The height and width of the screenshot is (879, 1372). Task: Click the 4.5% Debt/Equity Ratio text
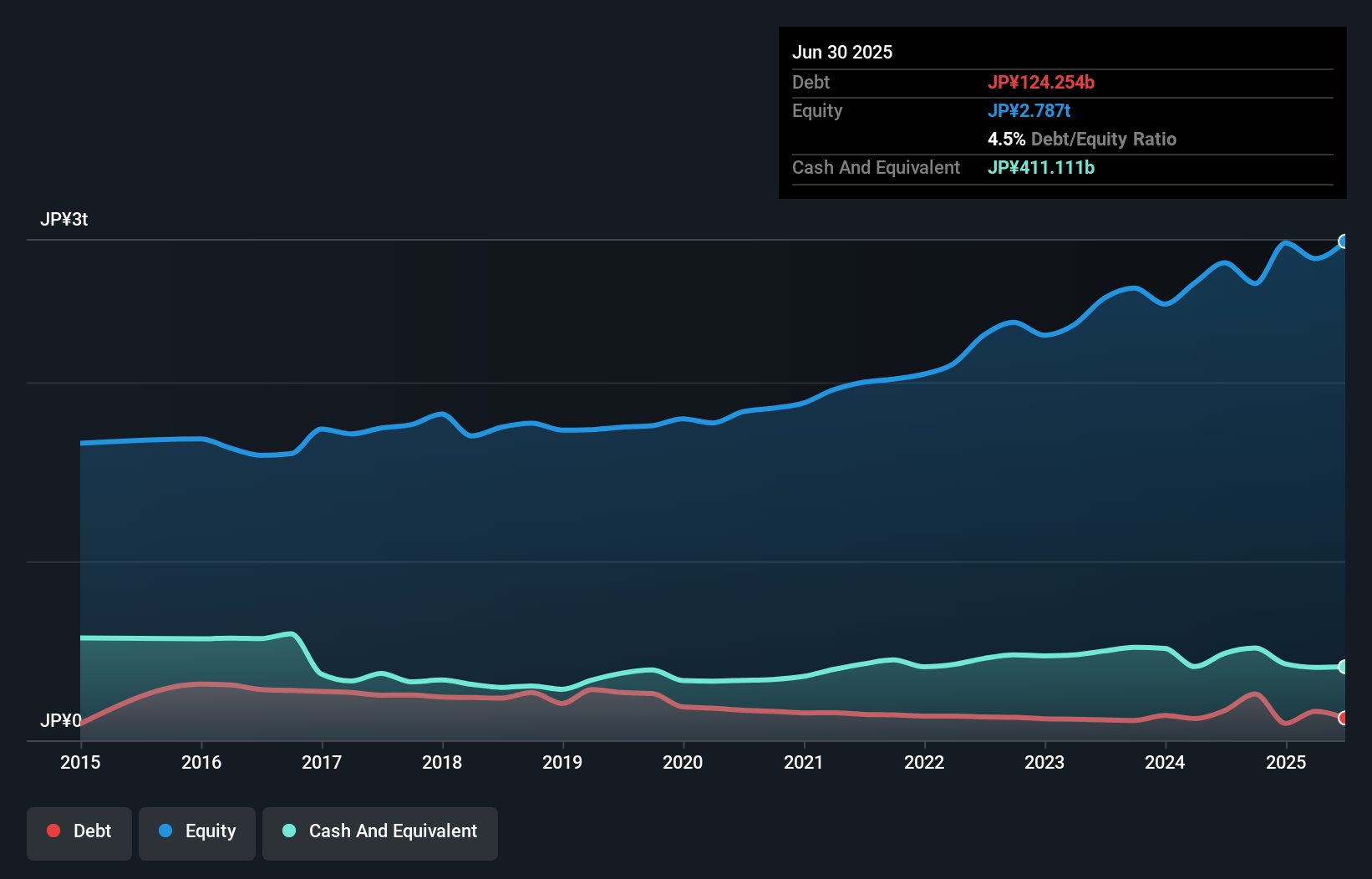pyautogui.click(x=1081, y=139)
